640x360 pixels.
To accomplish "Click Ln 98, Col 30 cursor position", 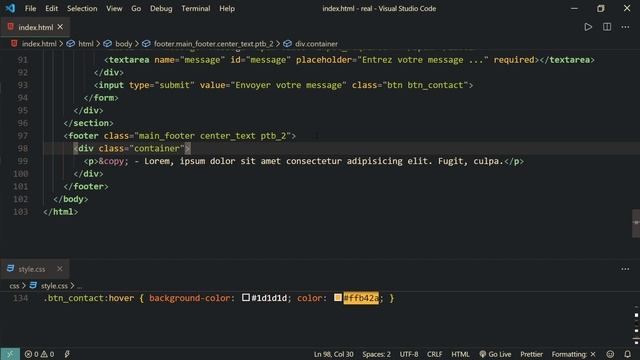I will pos(333,354).
